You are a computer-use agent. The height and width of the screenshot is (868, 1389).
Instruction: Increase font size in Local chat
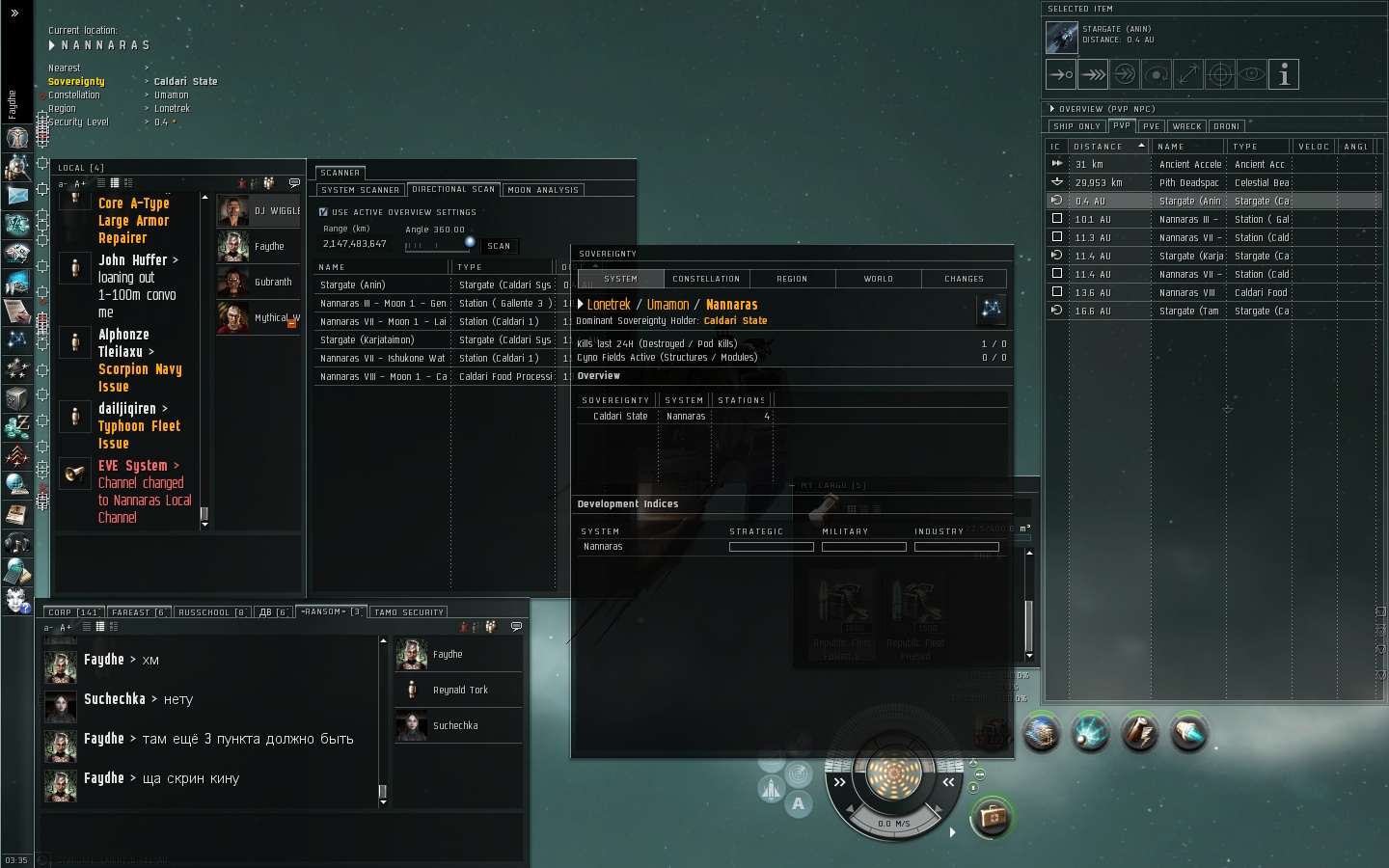(80, 183)
